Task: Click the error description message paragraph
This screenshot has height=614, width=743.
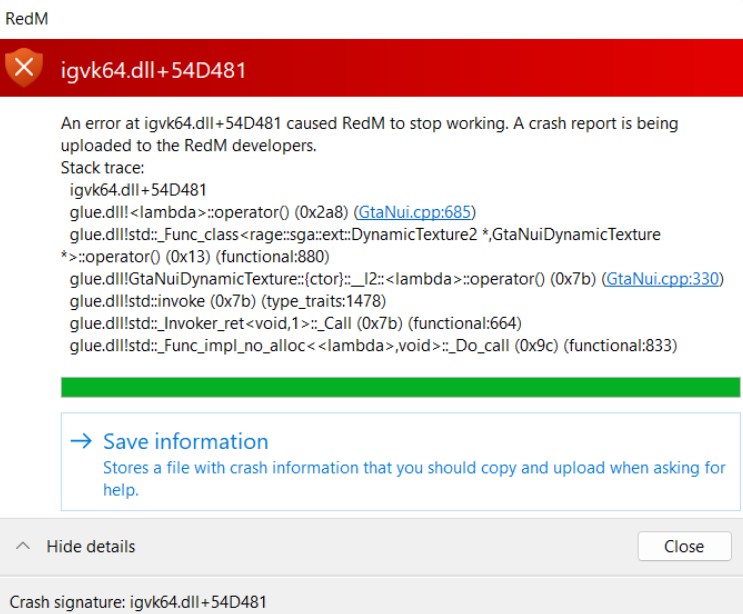Action: tap(369, 134)
